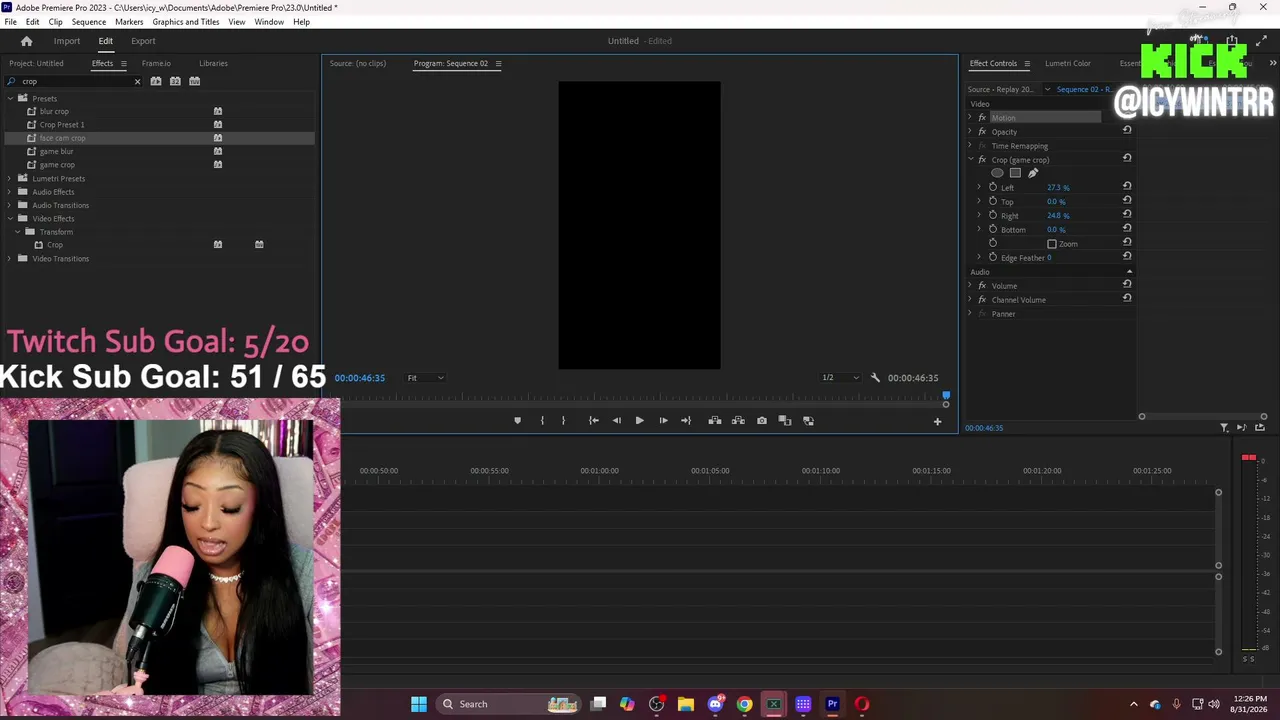The width and height of the screenshot is (1280, 720).
Task: Open the Markers menu
Action: tap(129, 22)
